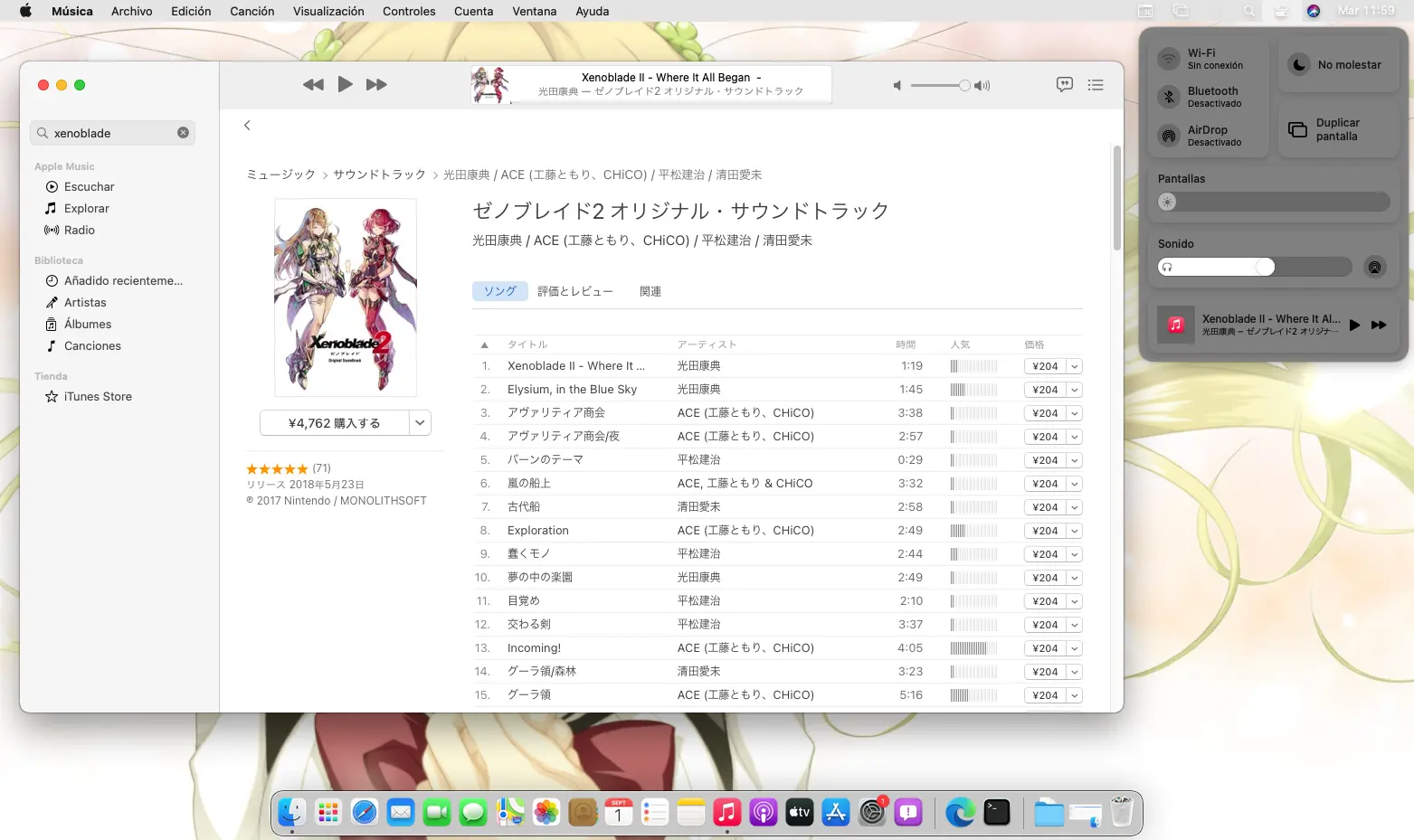
Task: Expand price dropdown for track 15
Action: click(x=1074, y=695)
